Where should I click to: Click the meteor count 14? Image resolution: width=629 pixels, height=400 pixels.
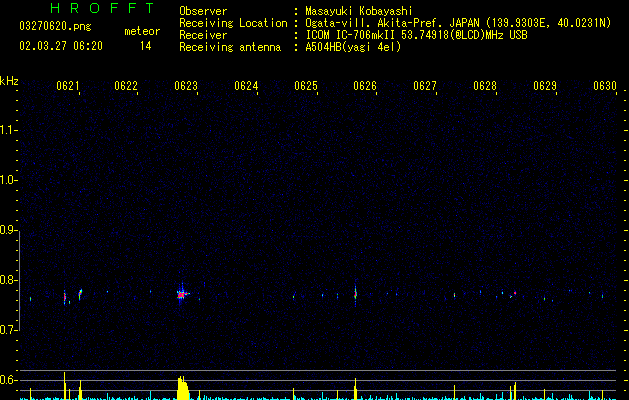[146, 46]
